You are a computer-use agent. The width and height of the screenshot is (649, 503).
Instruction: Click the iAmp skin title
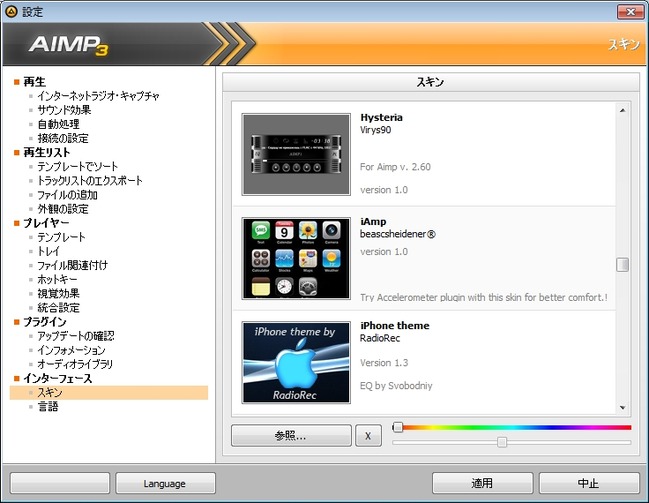373,222
